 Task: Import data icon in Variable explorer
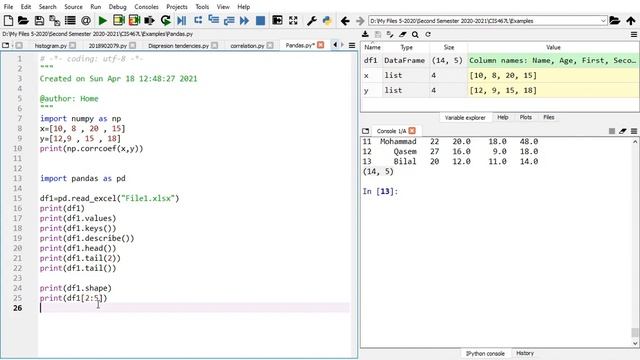365,34
